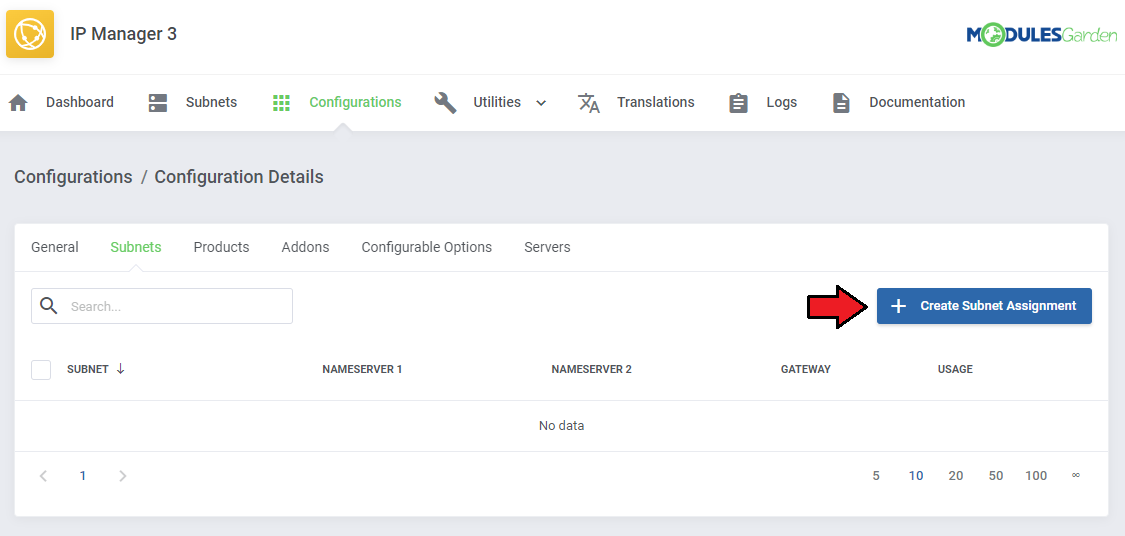This screenshot has width=1125, height=536.
Task: Click into the Search input field
Action: point(161,306)
